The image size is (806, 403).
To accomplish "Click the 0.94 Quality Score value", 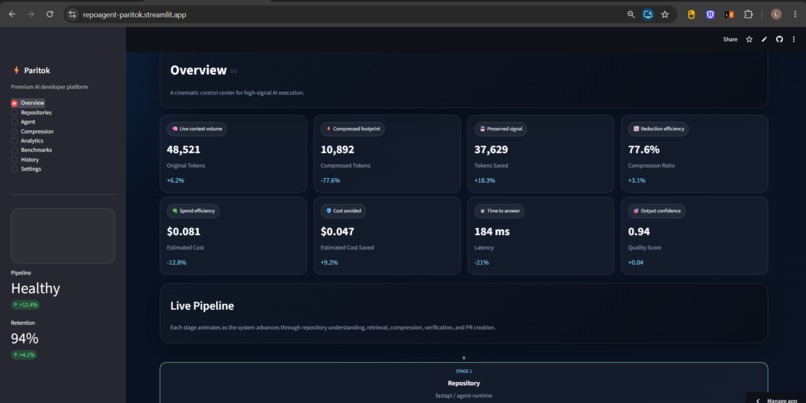I will pyautogui.click(x=639, y=232).
